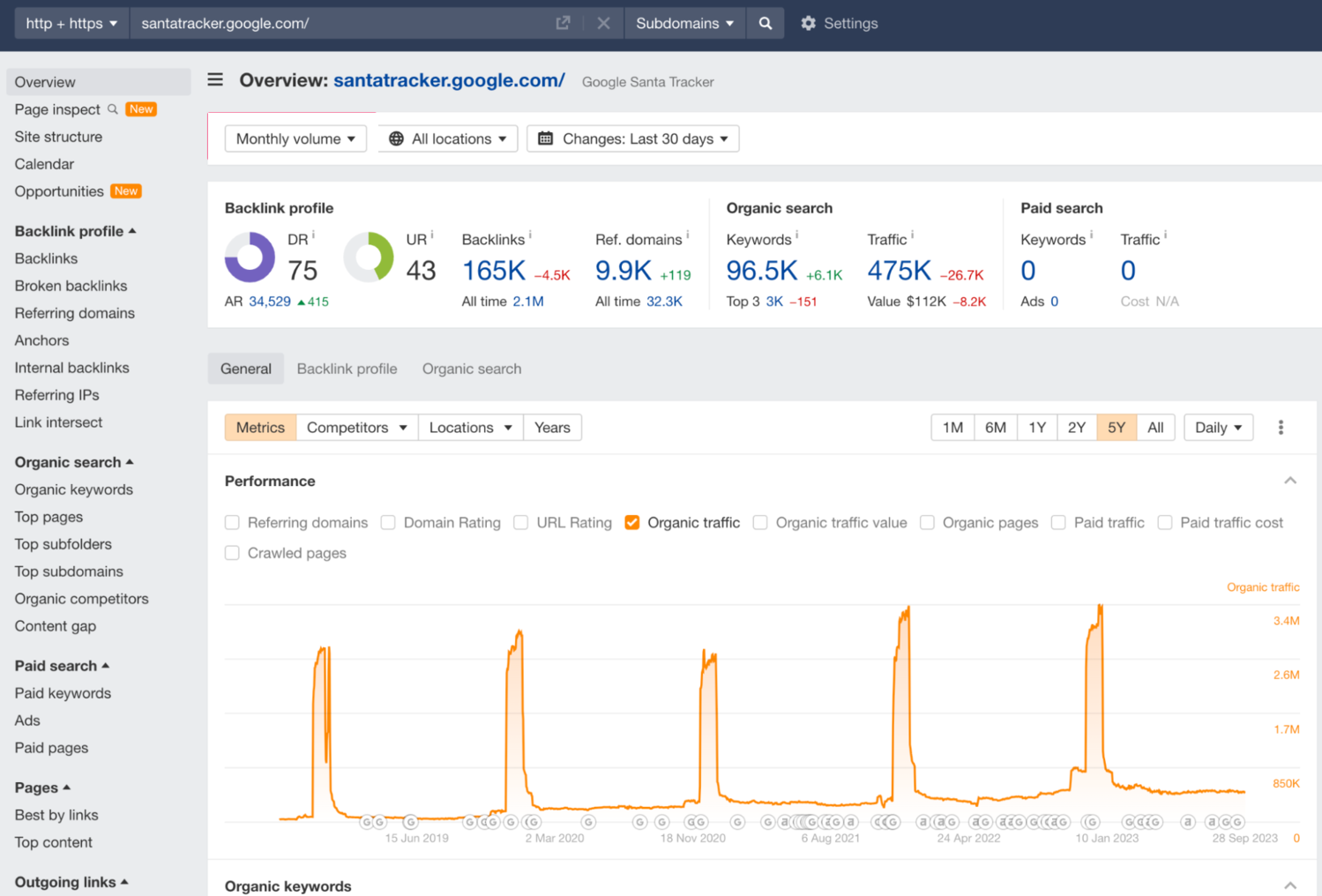Image resolution: width=1322 pixels, height=896 pixels.
Task: Select the Metrics view tab
Action: click(x=260, y=428)
